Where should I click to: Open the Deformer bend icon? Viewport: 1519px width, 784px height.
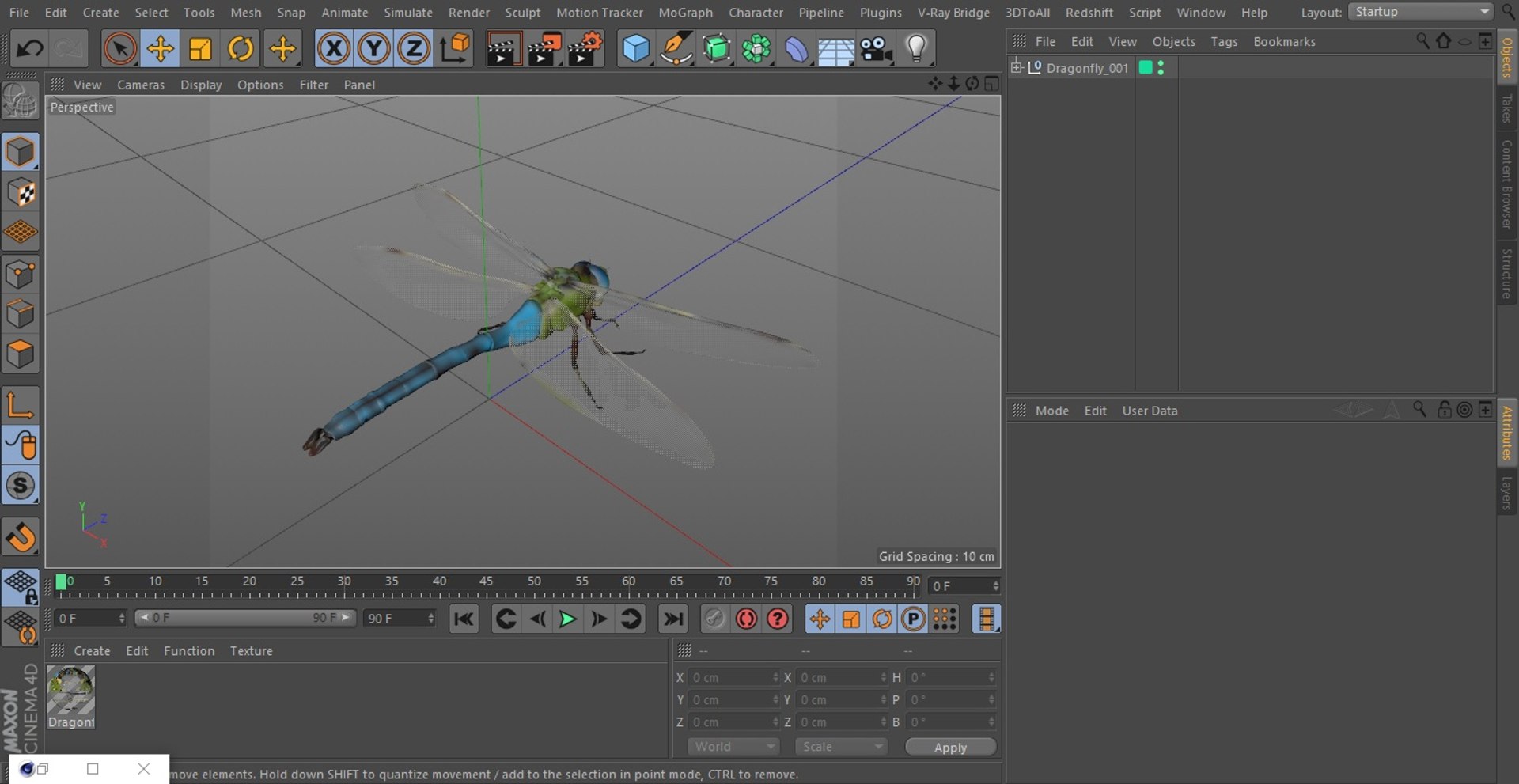(797, 49)
